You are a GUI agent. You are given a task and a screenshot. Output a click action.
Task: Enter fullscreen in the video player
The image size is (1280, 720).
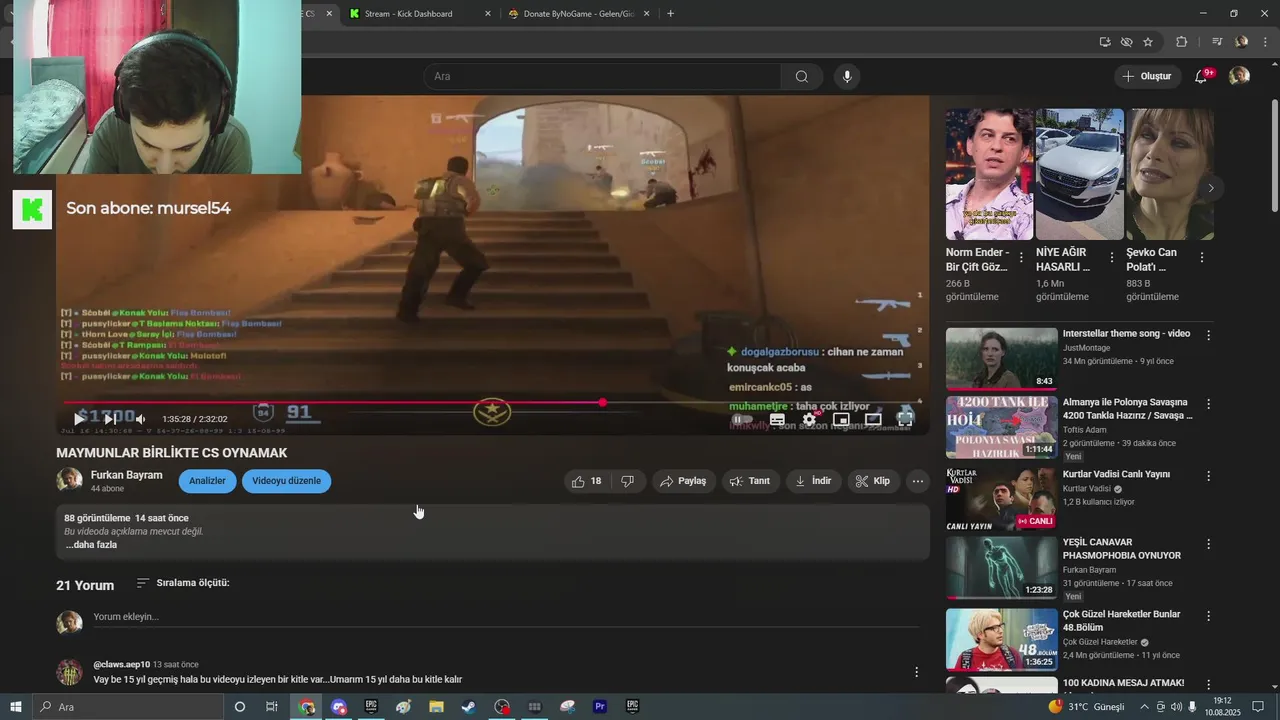(905, 419)
